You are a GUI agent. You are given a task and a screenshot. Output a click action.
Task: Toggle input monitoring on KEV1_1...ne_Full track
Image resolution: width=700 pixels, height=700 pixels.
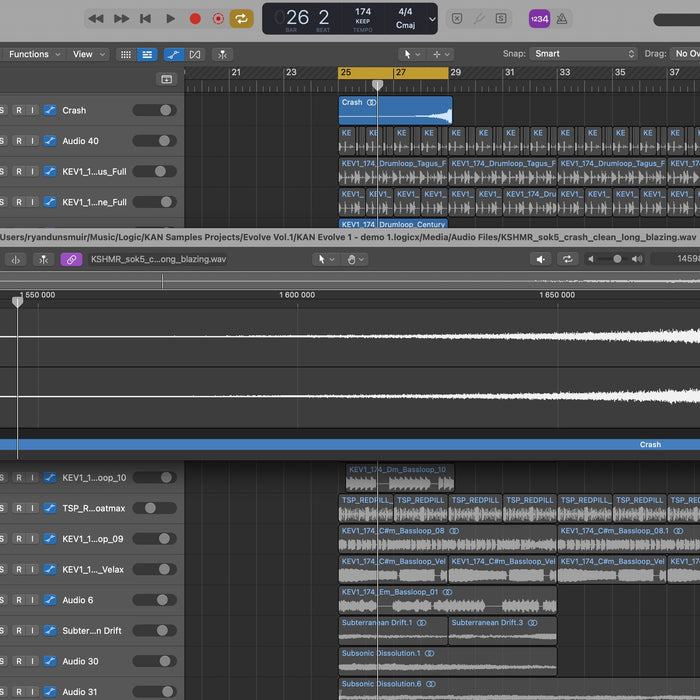[32, 202]
